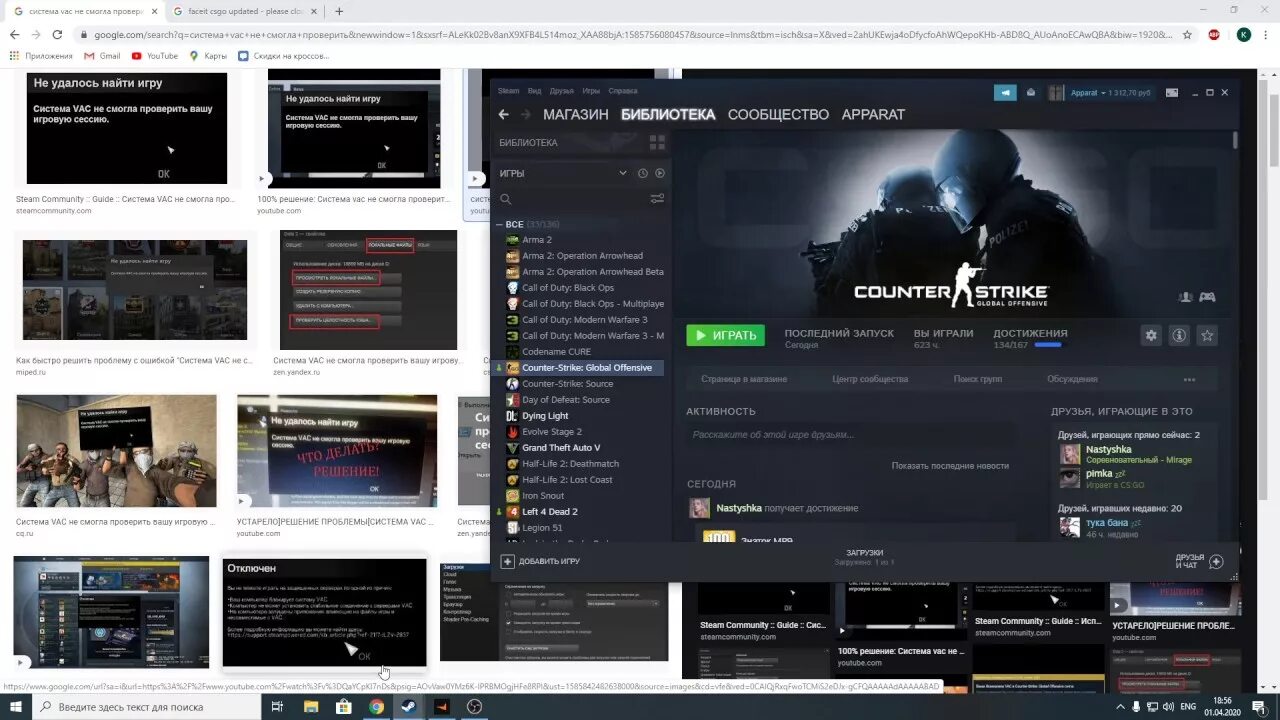The width and height of the screenshot is (1280, 720).
Task: Click the achievements progress bar
Action: click(1048, 345)
